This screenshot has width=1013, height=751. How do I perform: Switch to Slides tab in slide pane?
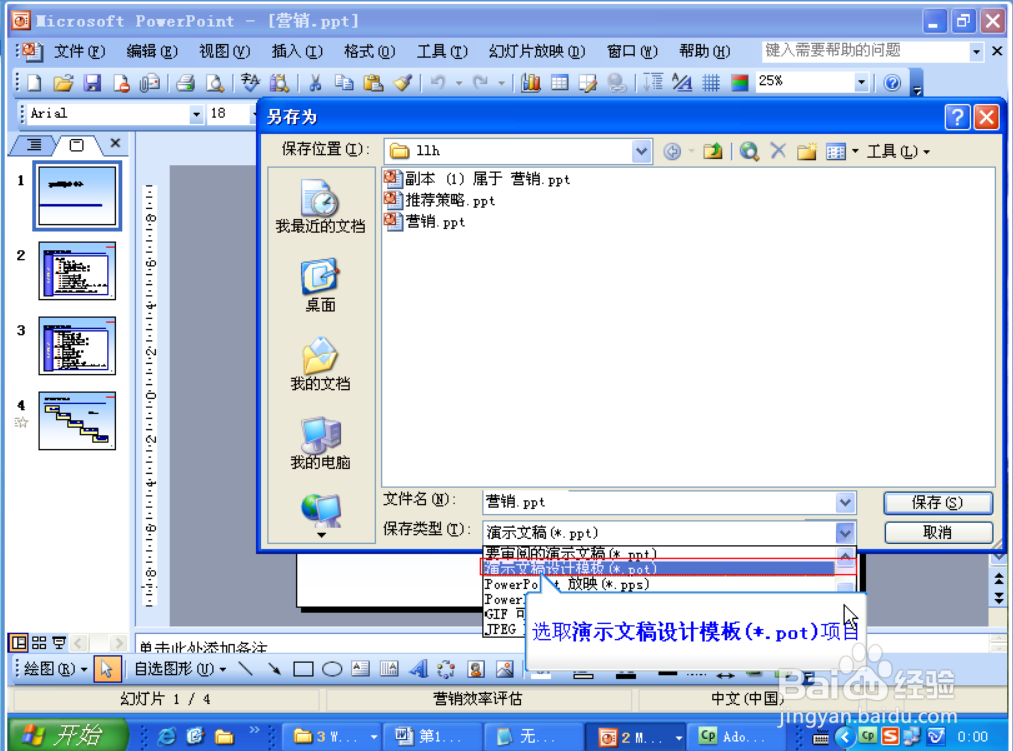[x=76, y=145]
